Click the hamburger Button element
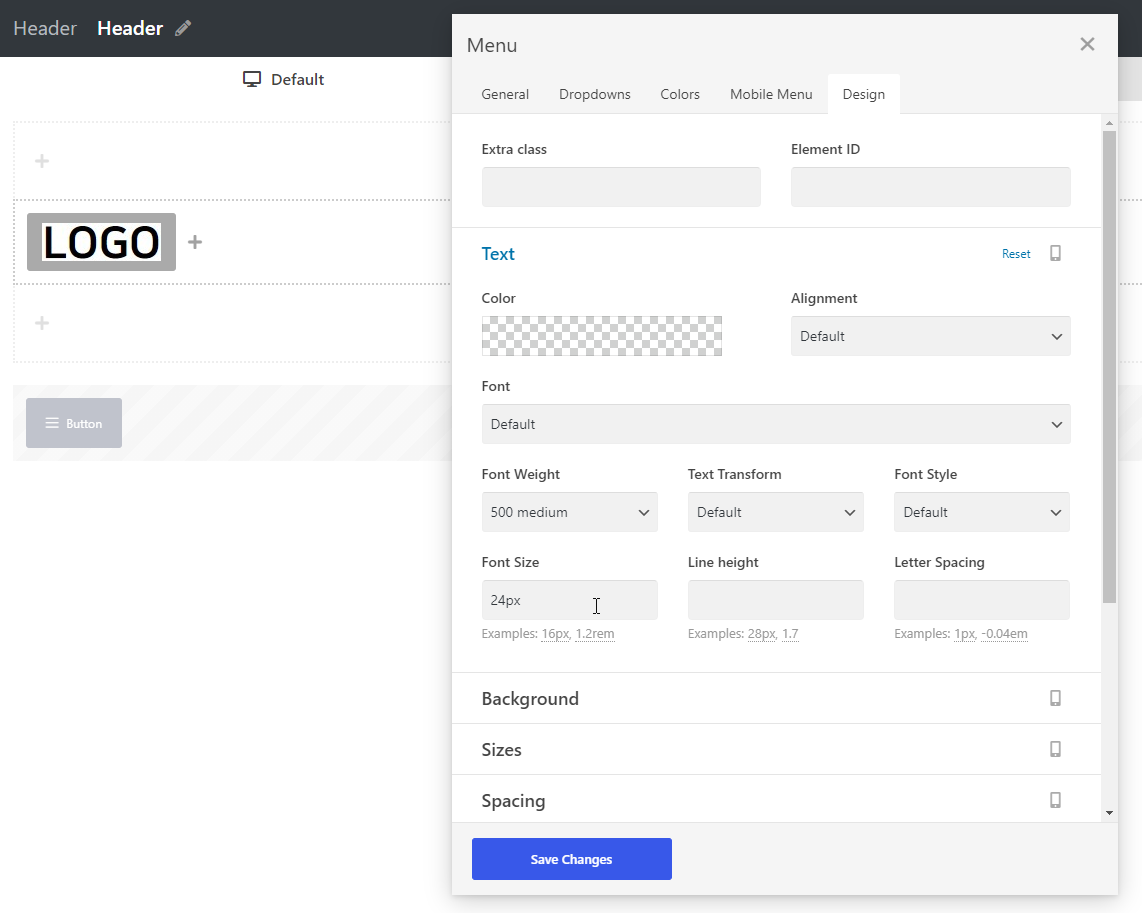The height and width of the screenshot is (913, 1142). pyautogui.click(x=74, y=423)
